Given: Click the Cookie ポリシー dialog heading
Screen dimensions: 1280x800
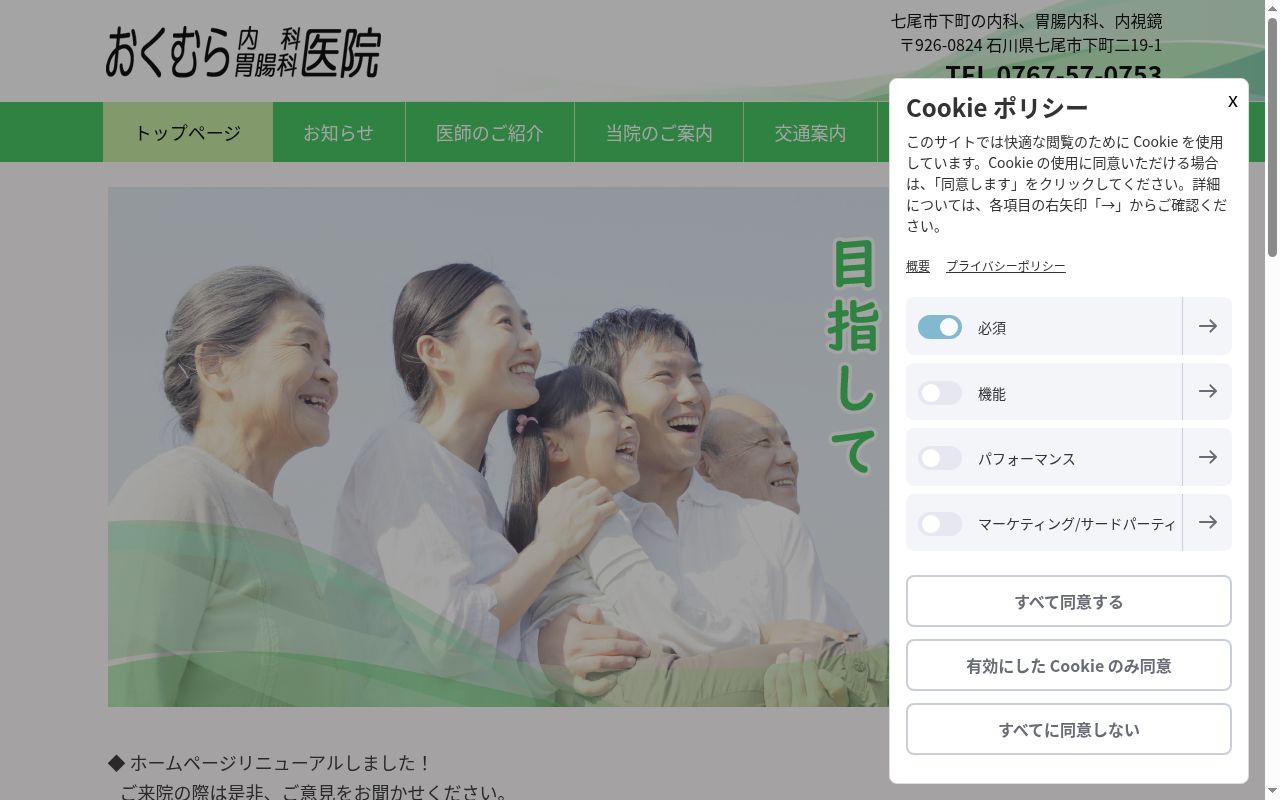Looking at the screenshot, I should (x=997, y=107).
